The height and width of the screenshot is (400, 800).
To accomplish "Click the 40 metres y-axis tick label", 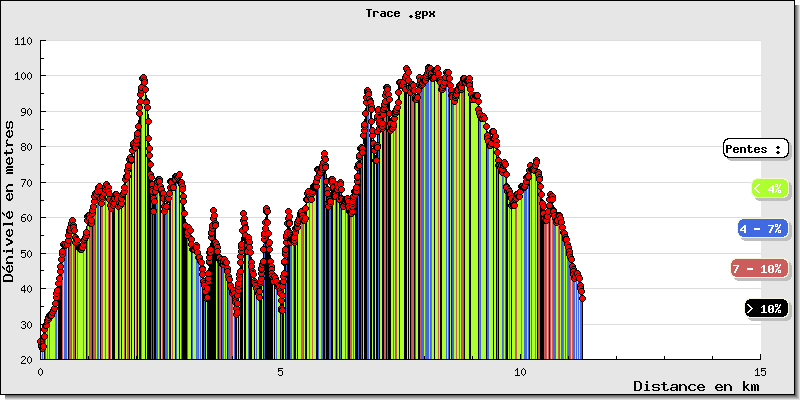I will tap(26, 289).
